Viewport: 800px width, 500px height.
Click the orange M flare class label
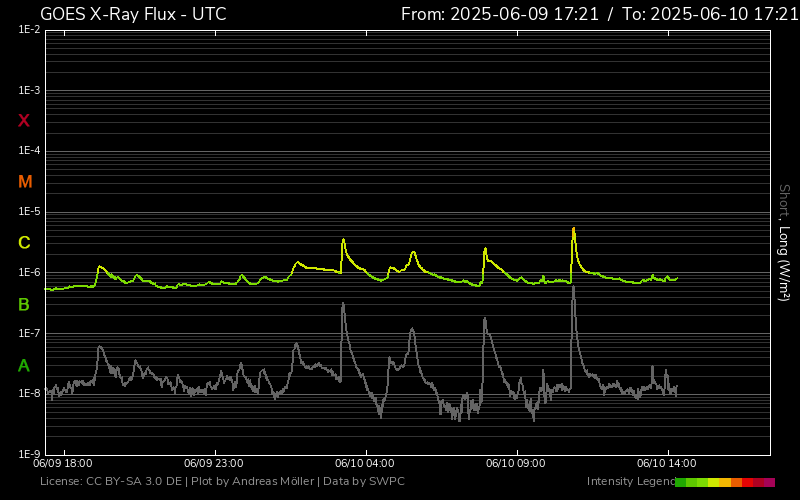point(25,182)
